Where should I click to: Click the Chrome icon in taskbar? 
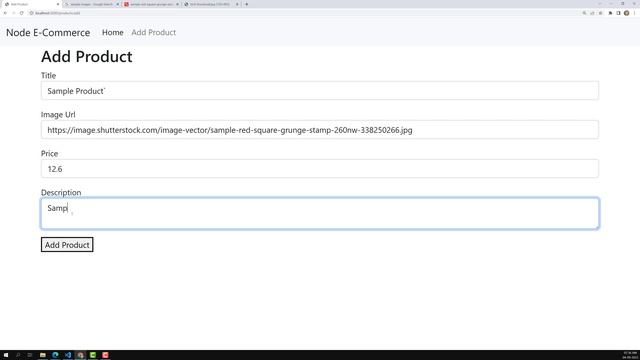click(x=80, y=355)
